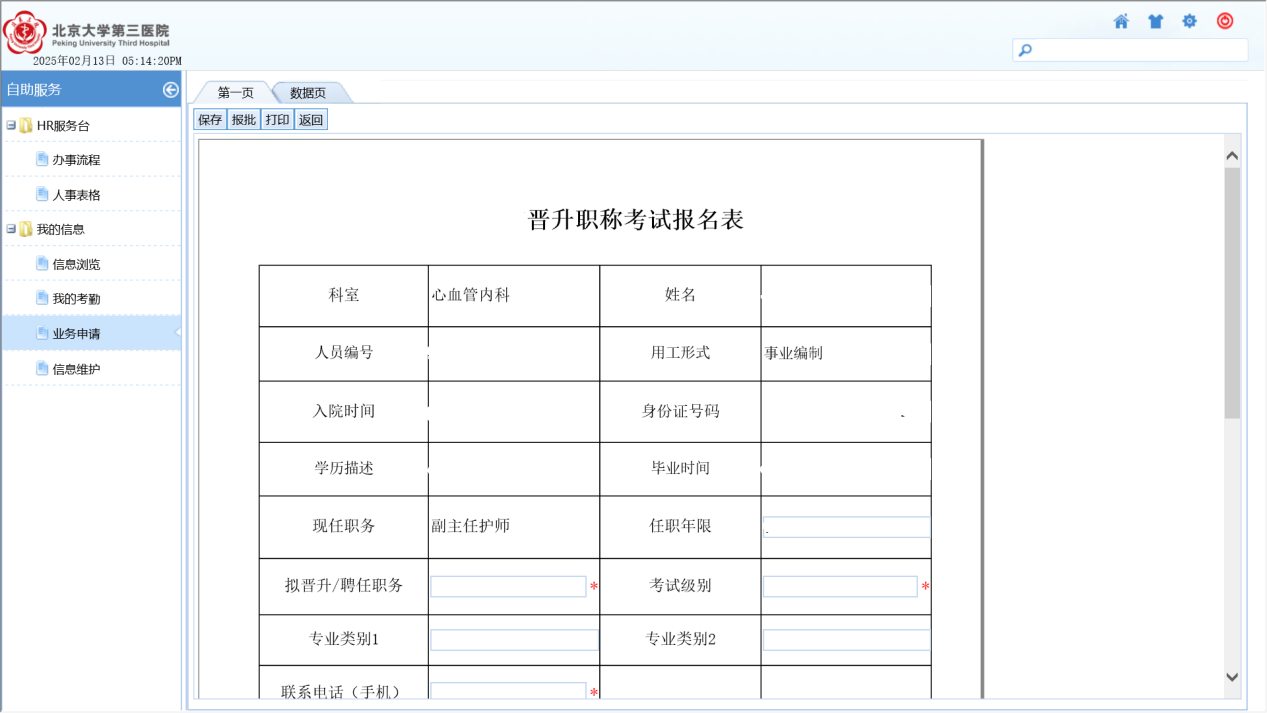1267x713 pixels.
Task: Click the magnifier search icon
Action: (1025, 50)
